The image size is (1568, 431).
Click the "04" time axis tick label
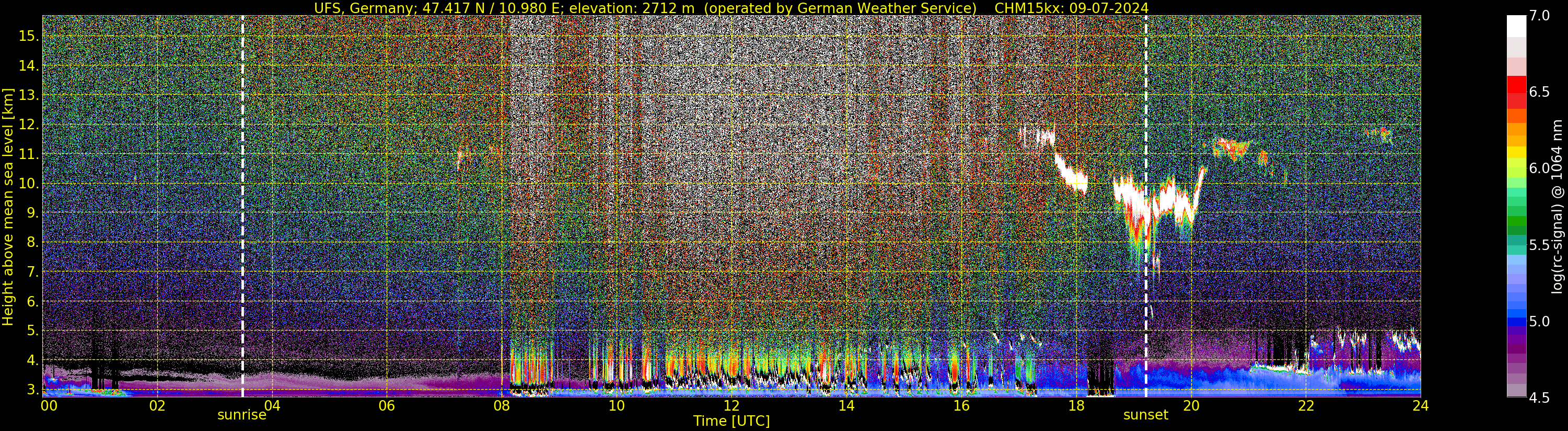click(x=272, y=405)
